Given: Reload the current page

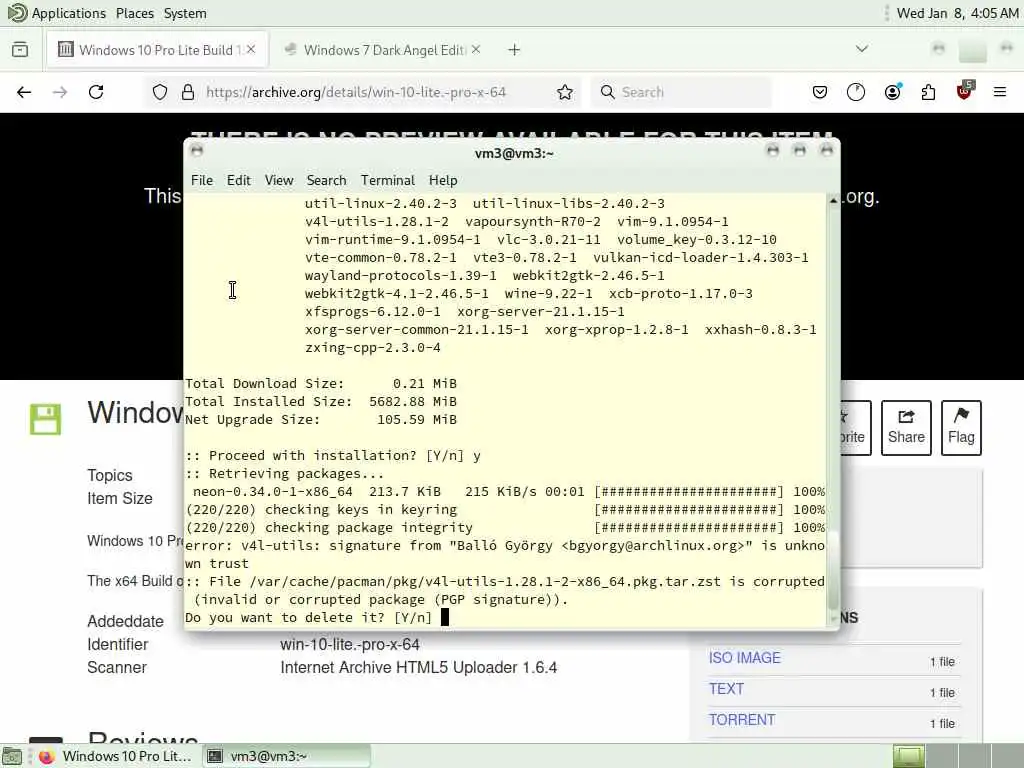Looking at the screenshot, I should pos(96,92).
